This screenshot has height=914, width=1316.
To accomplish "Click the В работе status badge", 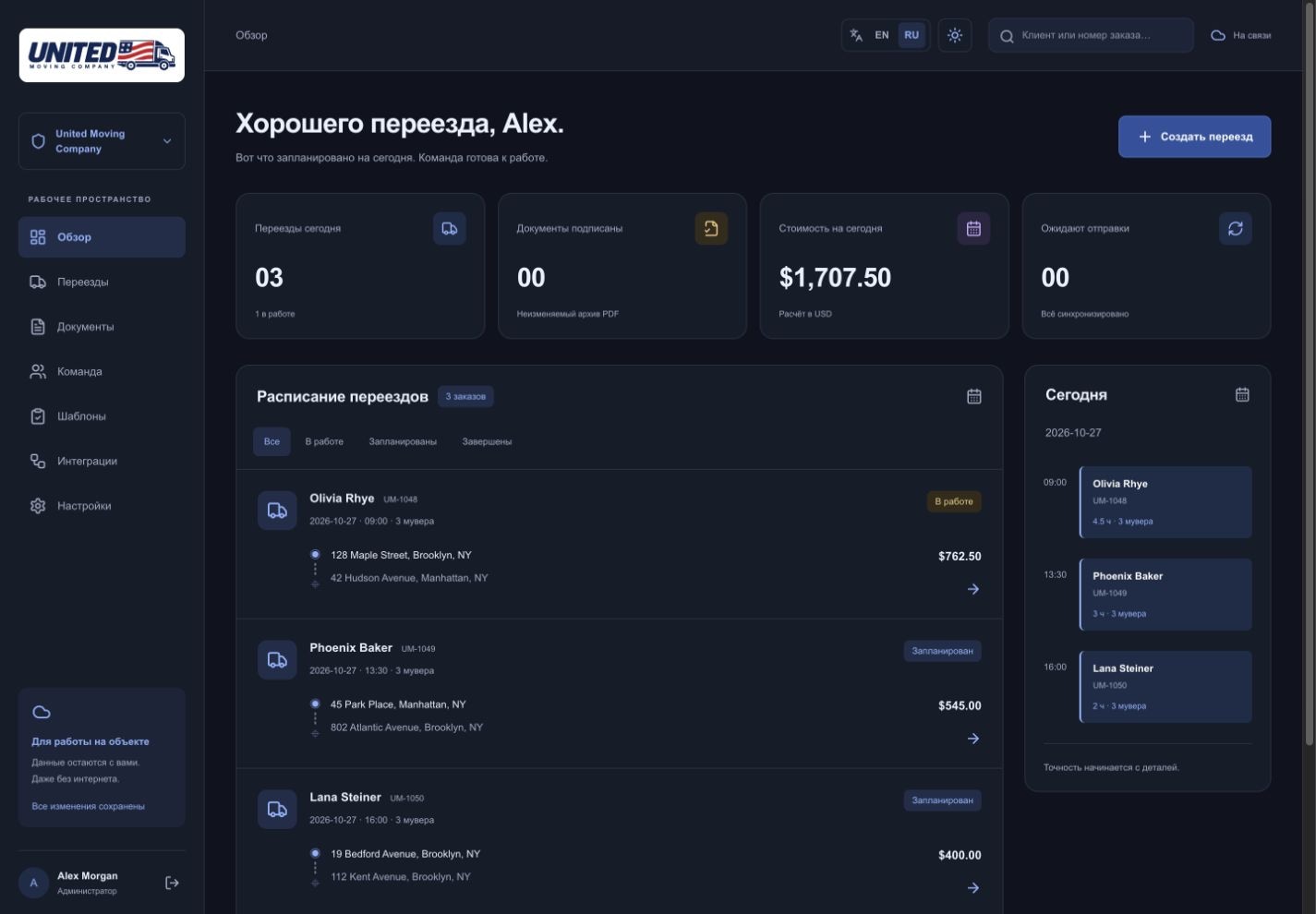I will click(954, 501).
